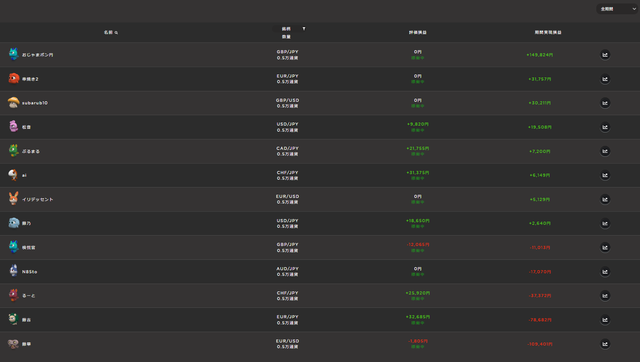Click the +5,129円 value
640x362 pixels.
(x=540, y=199)
